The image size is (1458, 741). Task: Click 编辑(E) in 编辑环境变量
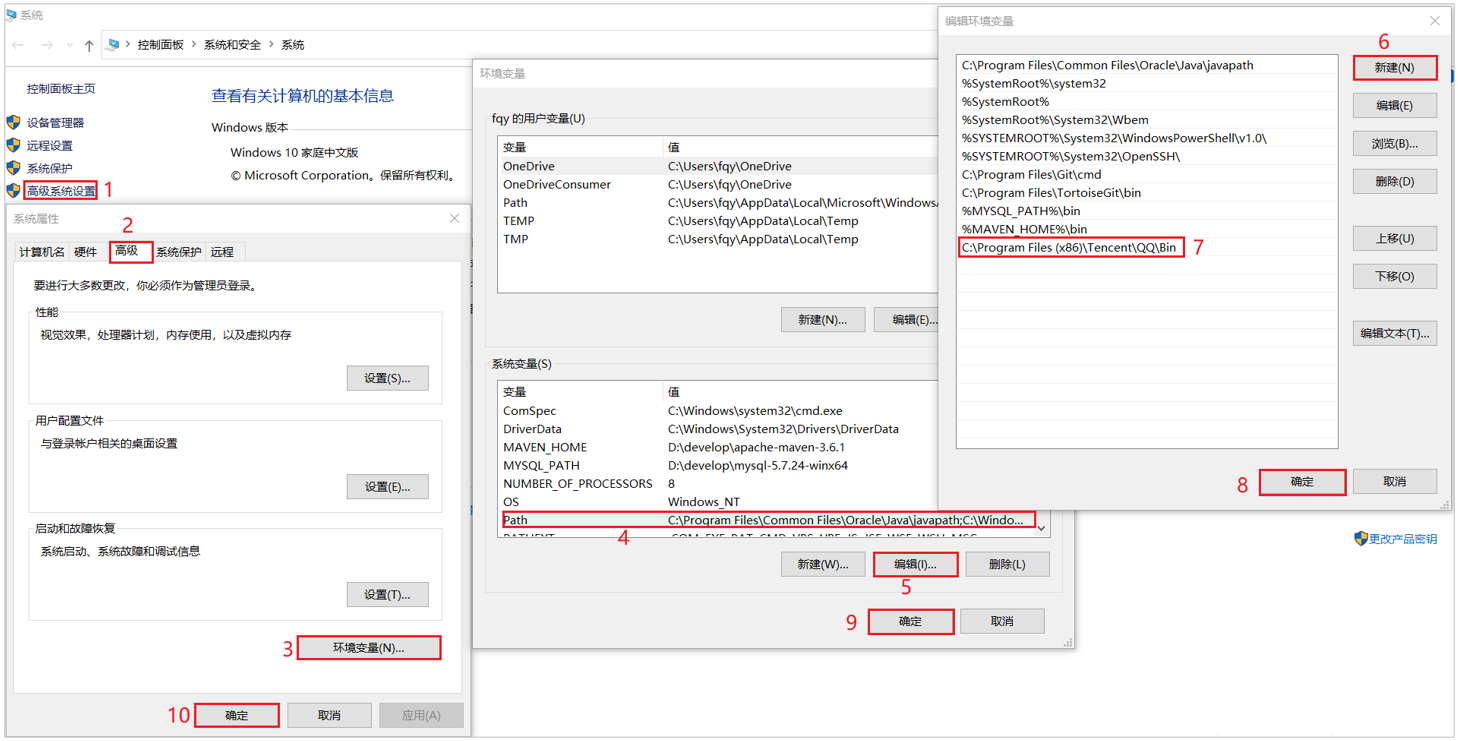coord(1395,105)
